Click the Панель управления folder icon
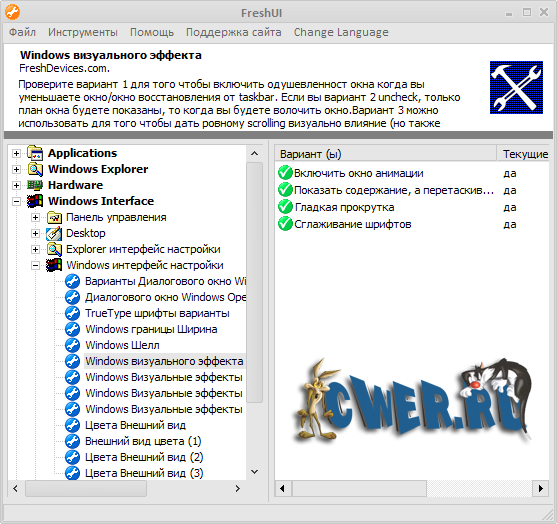This screenshot has width=557, height=524. 54,217
